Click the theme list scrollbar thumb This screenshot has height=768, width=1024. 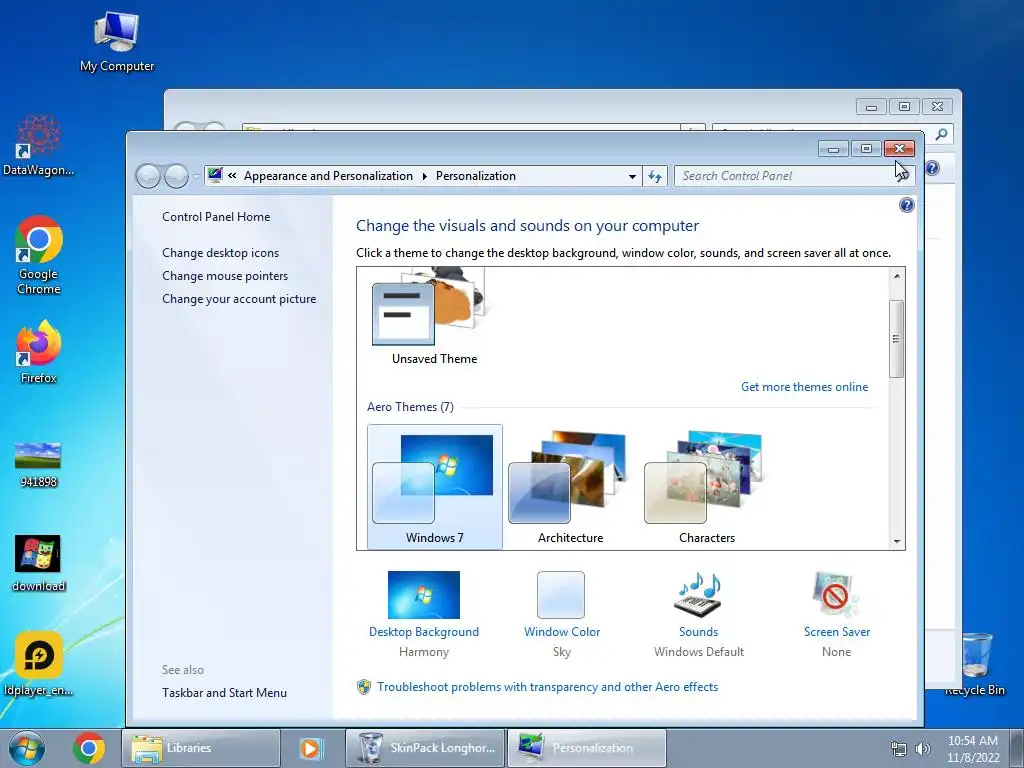(897, 338)
